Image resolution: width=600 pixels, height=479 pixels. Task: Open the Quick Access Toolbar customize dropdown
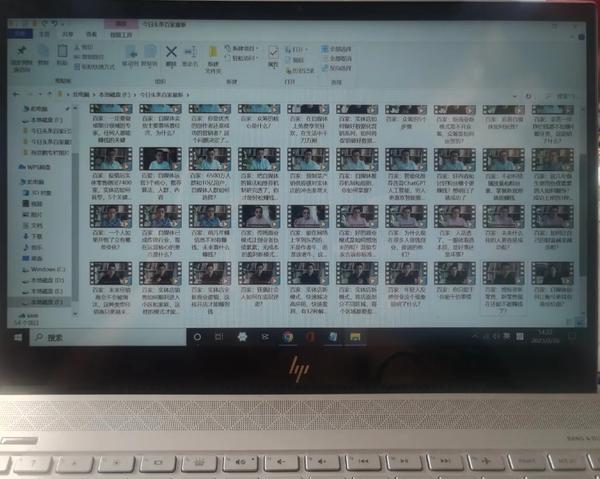pyautogui.click(x=63, y=24)
